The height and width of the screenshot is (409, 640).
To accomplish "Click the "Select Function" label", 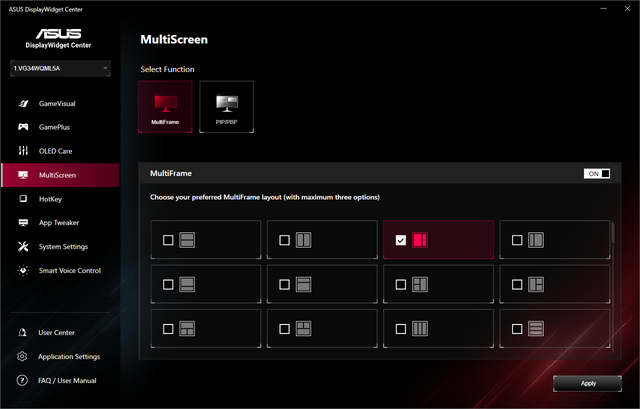I will point(167,69).
